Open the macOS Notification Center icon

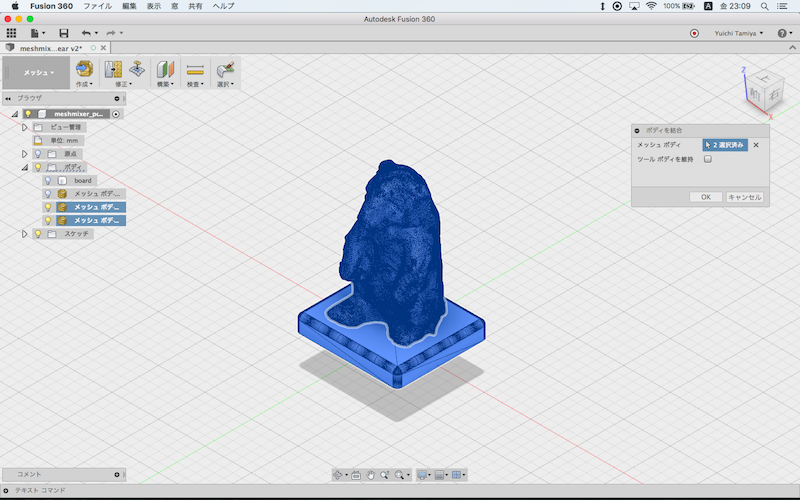point(782,6)
